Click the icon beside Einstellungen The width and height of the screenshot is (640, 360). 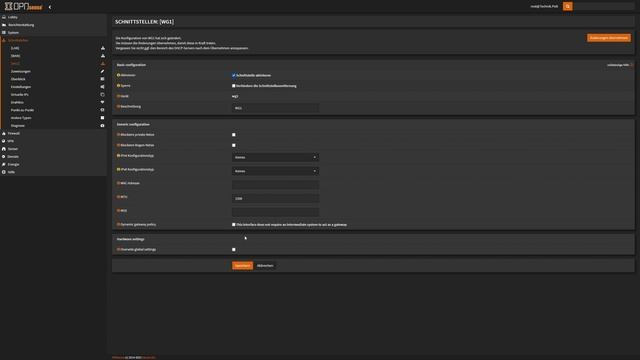(x=102, y=87)
